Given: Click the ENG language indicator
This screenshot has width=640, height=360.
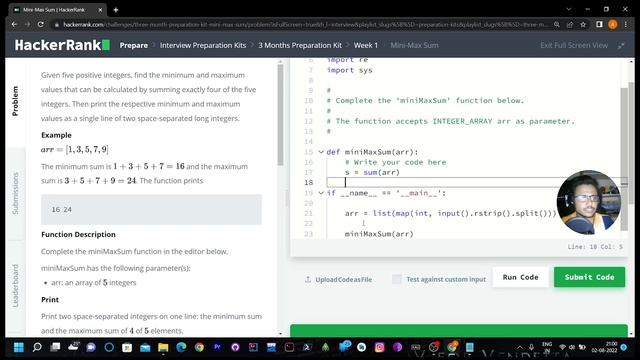Looking at the screenshot, I should pos(547,347).
